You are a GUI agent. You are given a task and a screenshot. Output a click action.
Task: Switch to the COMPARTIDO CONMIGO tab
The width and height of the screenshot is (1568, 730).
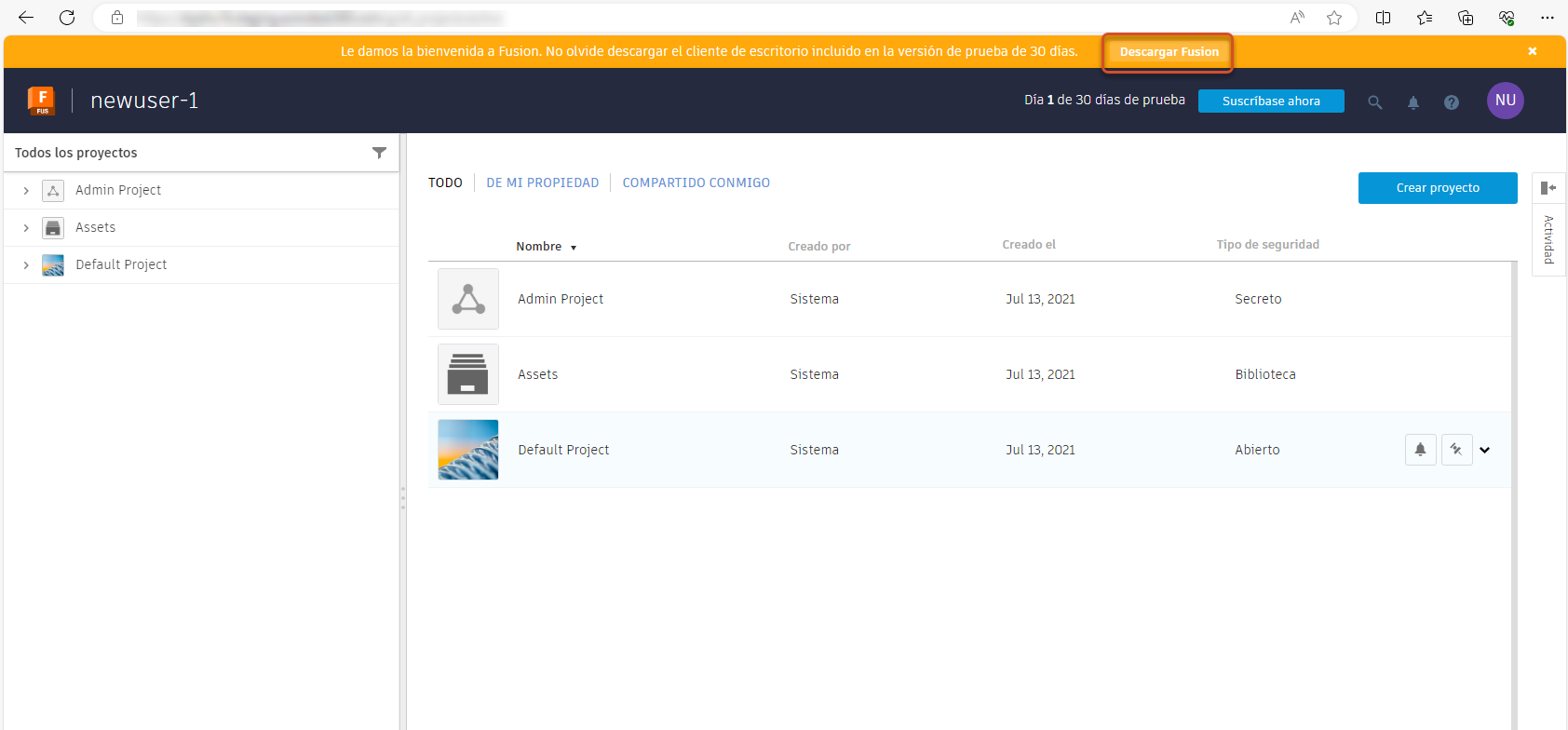click(x=696, y=182)
